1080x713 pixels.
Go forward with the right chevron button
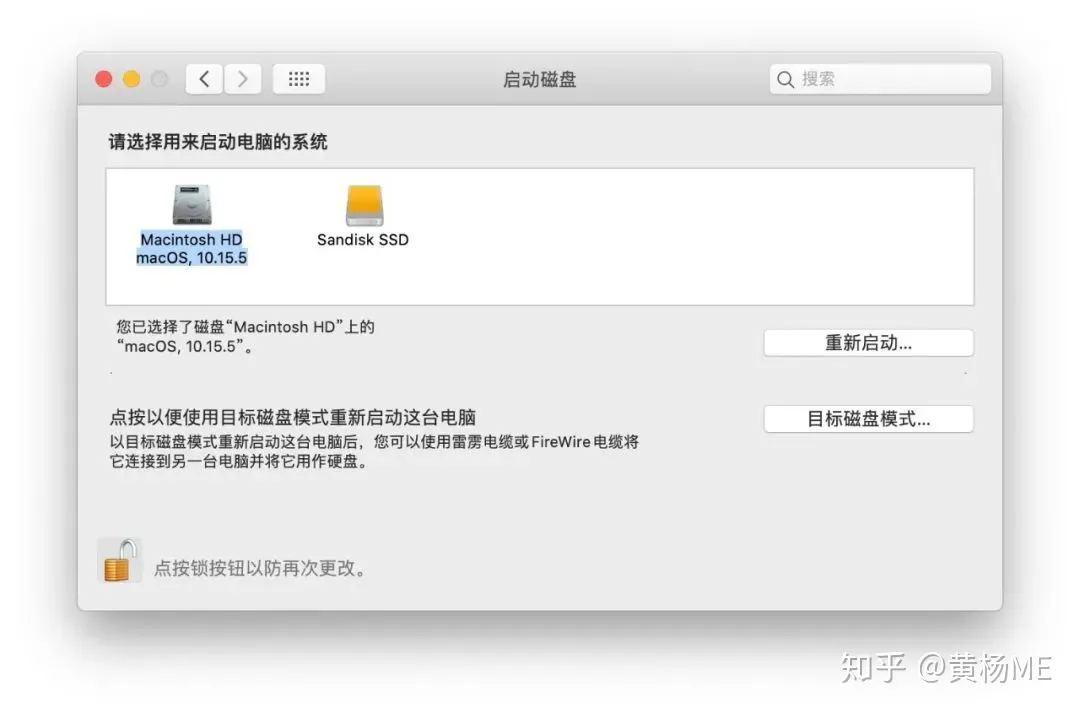coord(242,79)
